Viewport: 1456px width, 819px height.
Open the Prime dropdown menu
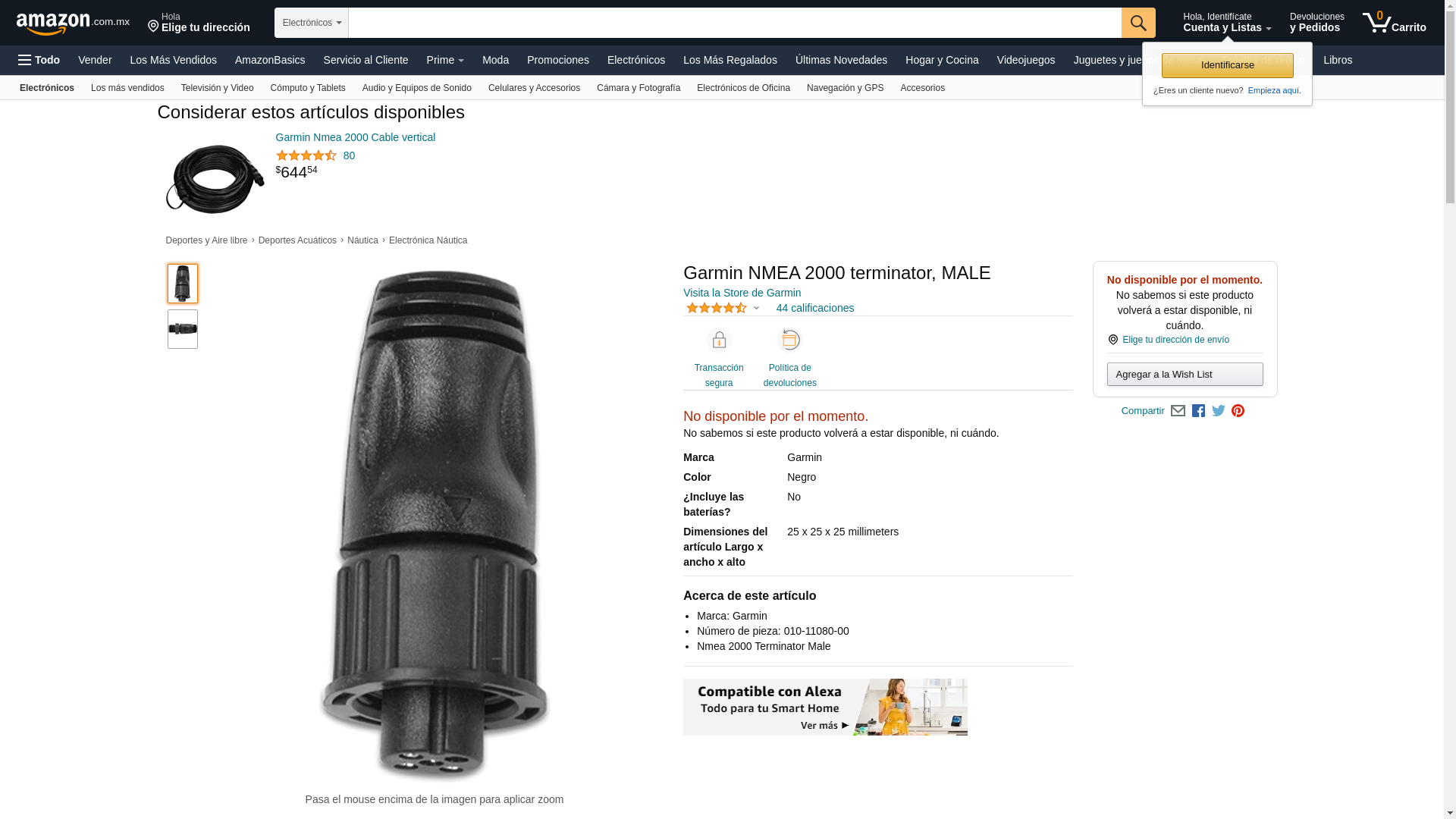pos(445,60)
